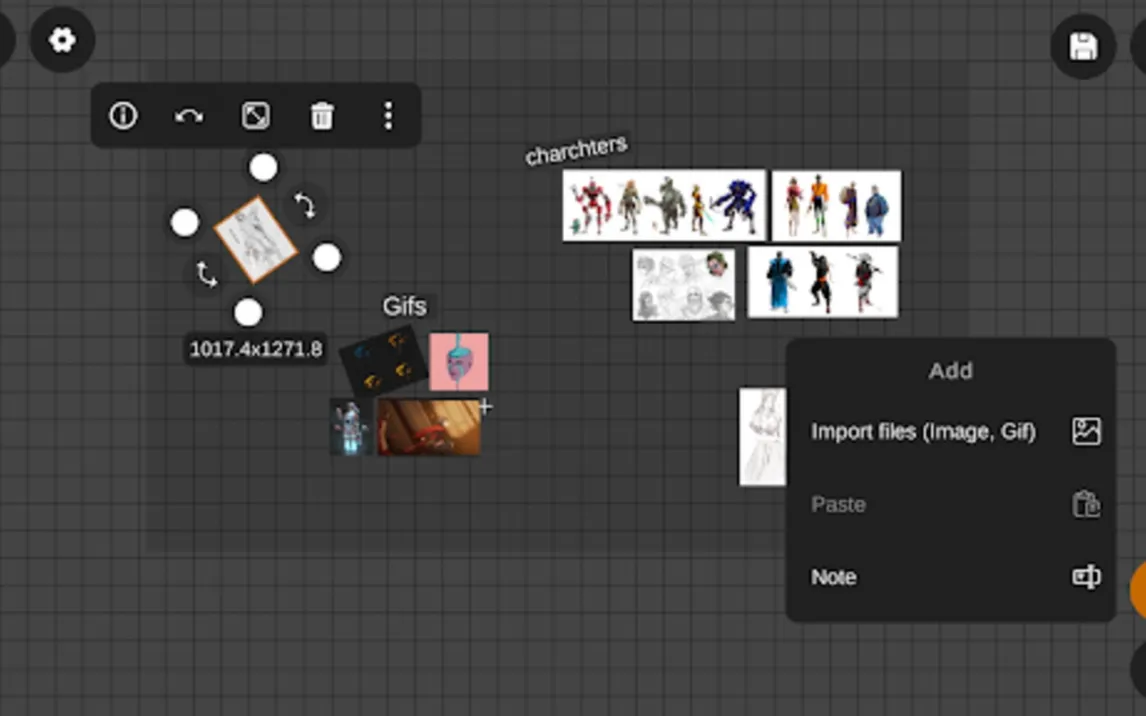
Task: Open the settings gear
Action: click(x=62, y=40)
